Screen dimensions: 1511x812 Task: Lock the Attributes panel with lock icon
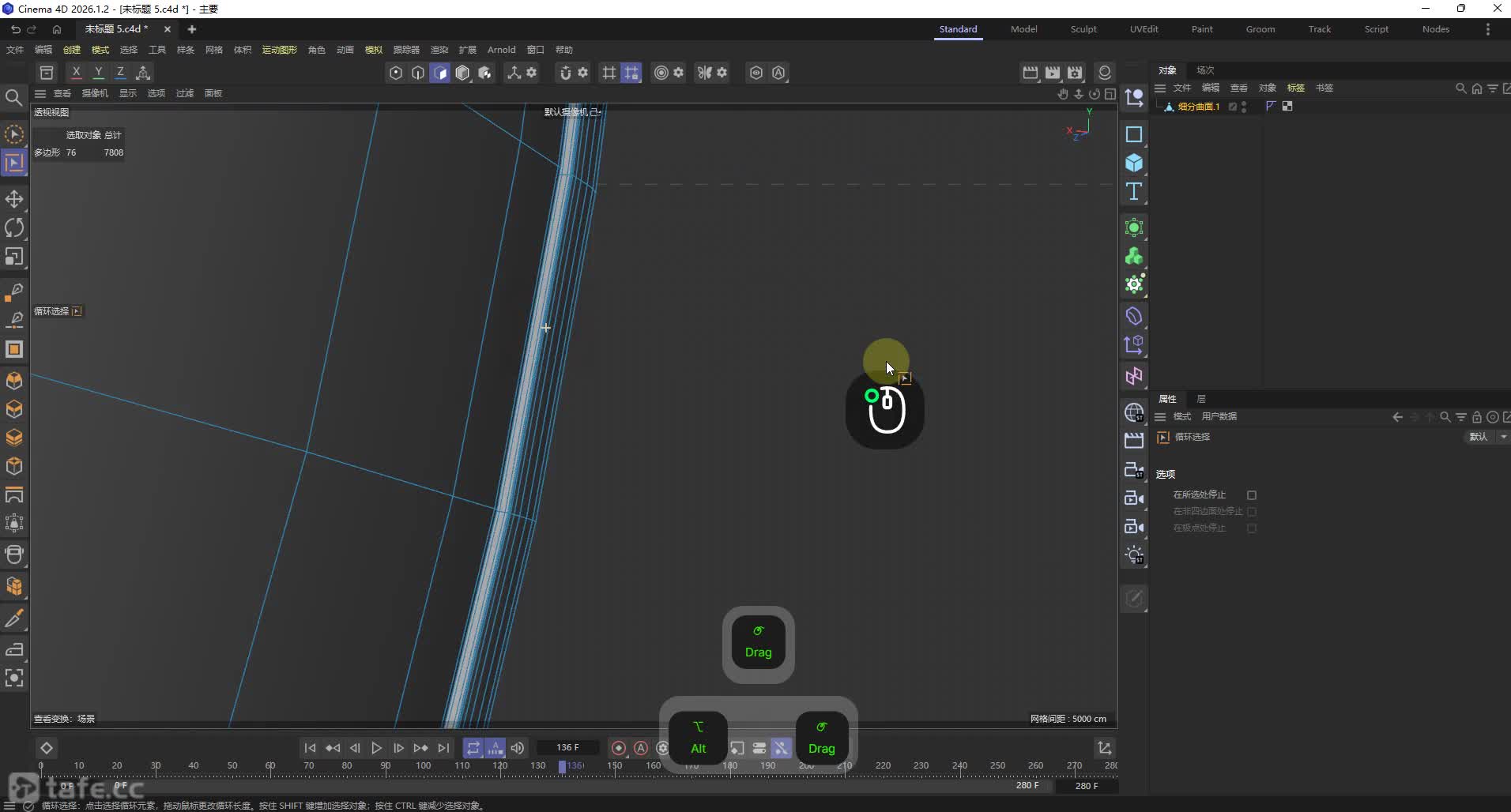tap(1476, 417)
